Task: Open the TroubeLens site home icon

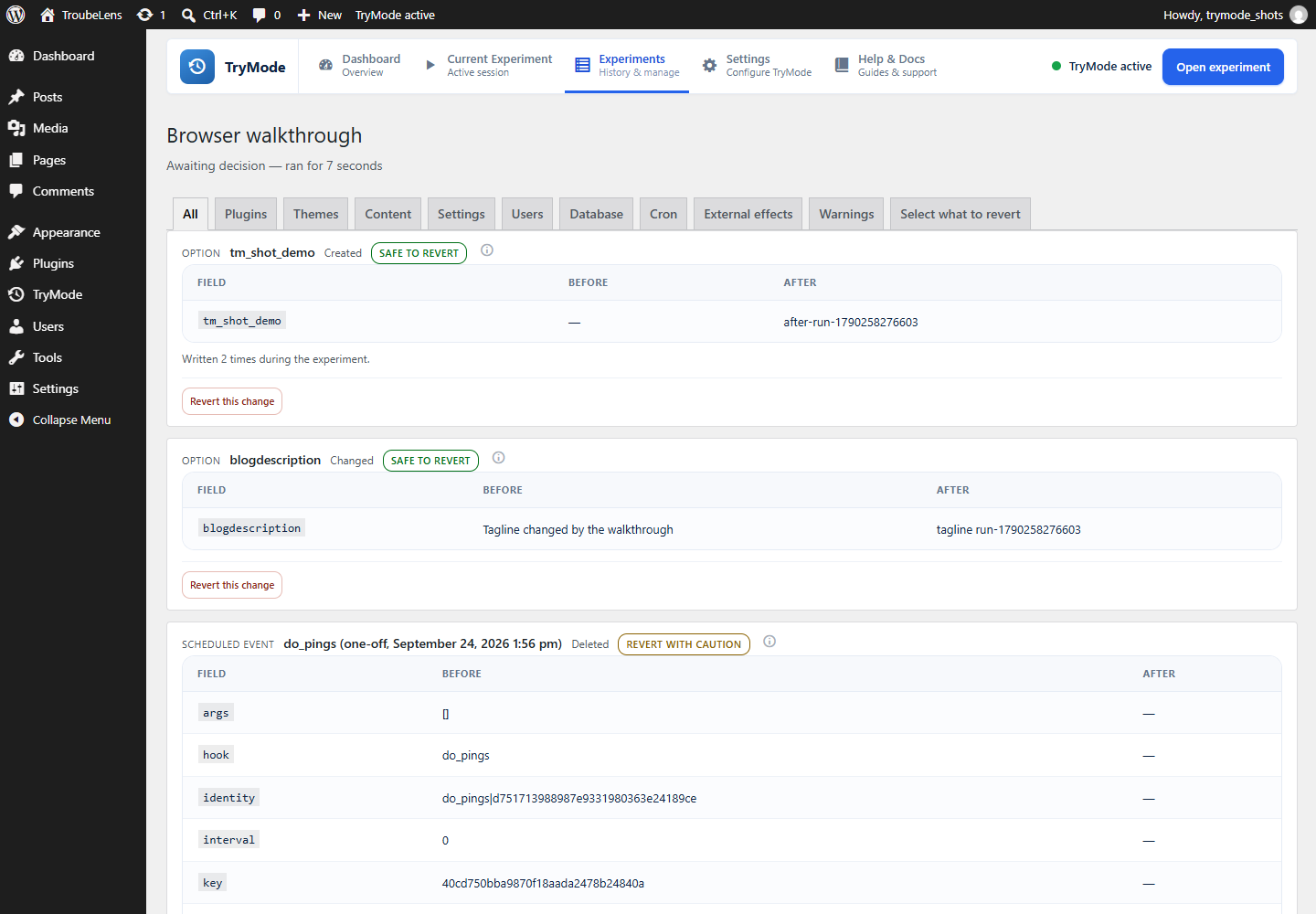Action: pos(48,15)
